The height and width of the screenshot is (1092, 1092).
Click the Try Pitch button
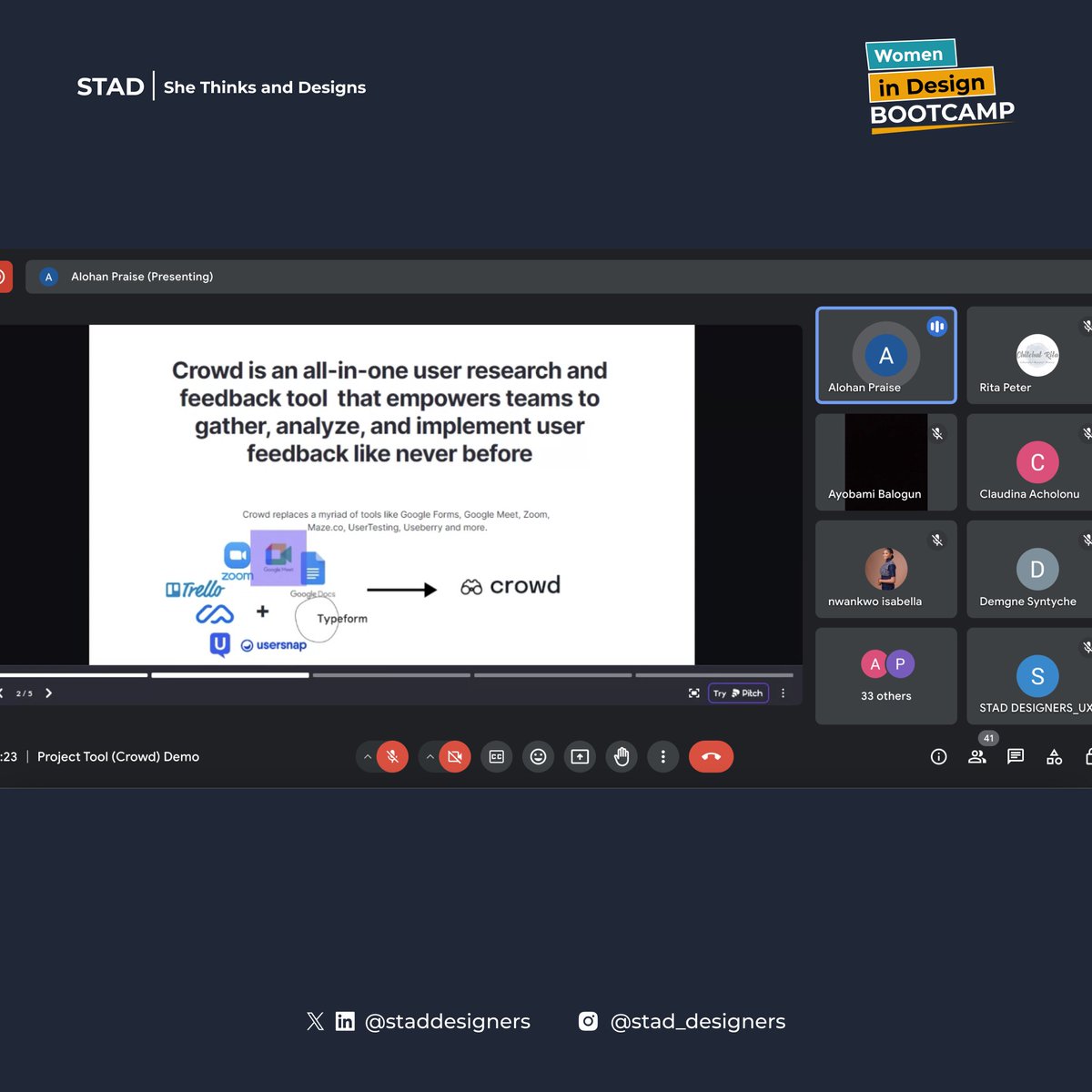pos(738,693)
